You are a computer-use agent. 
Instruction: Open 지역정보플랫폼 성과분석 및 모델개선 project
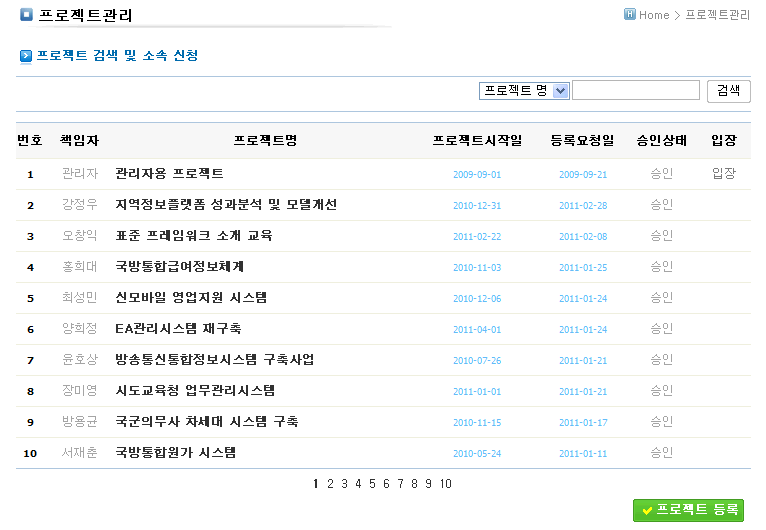pyautogui.click(x=226, y=205)
